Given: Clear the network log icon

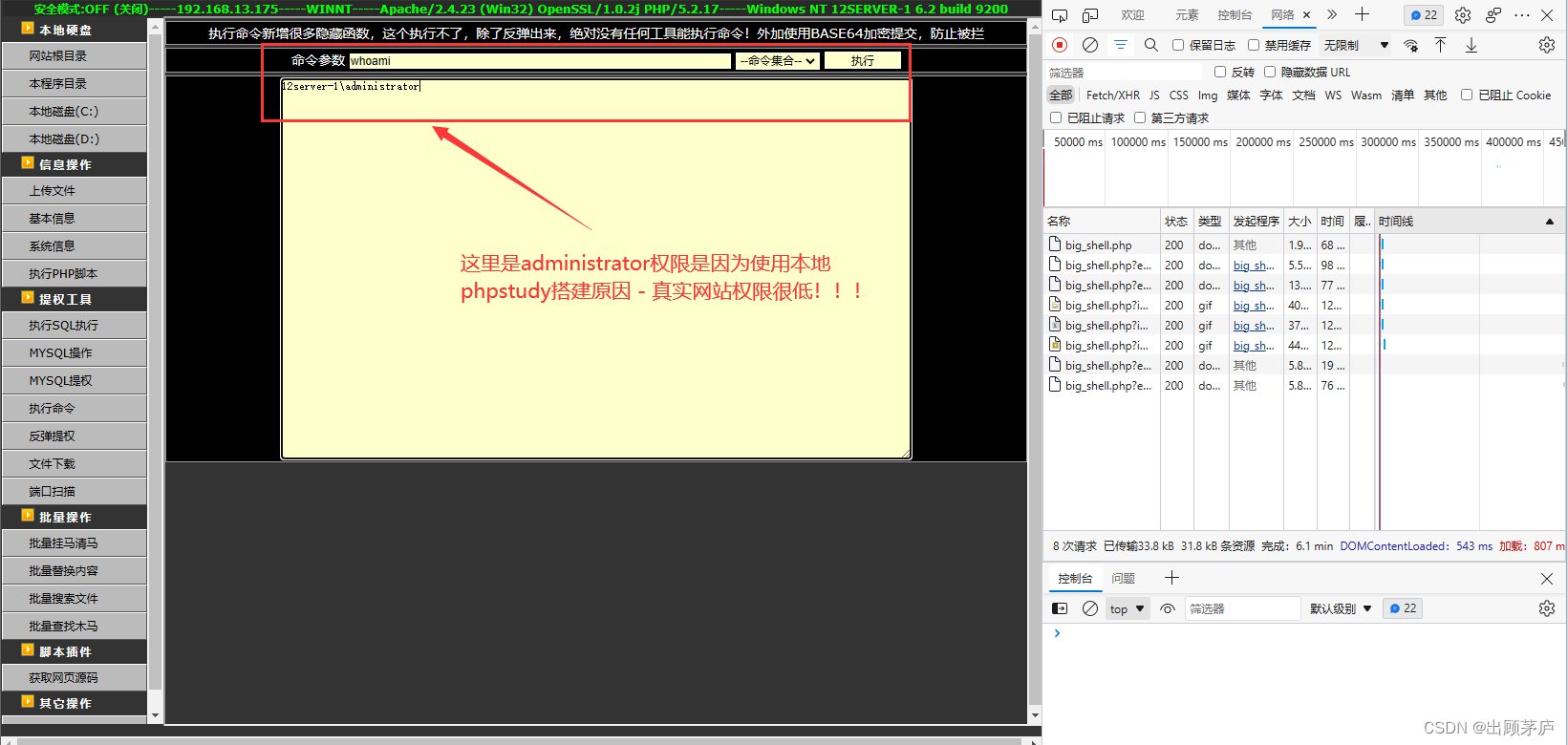Looking at the screenshot, I should pyautogui.click(x=1090, y=45).
